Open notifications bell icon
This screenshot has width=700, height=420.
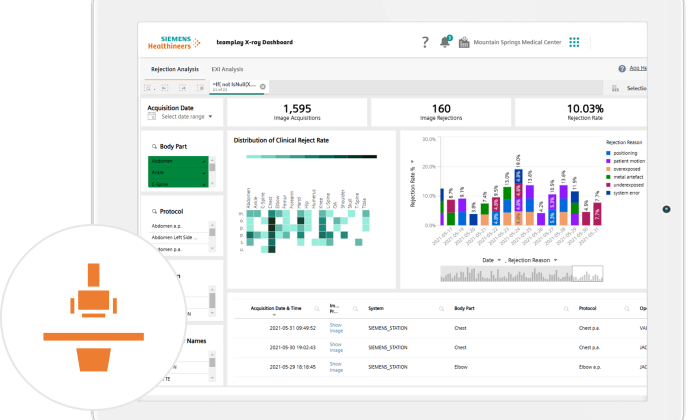tap(445, 42)
